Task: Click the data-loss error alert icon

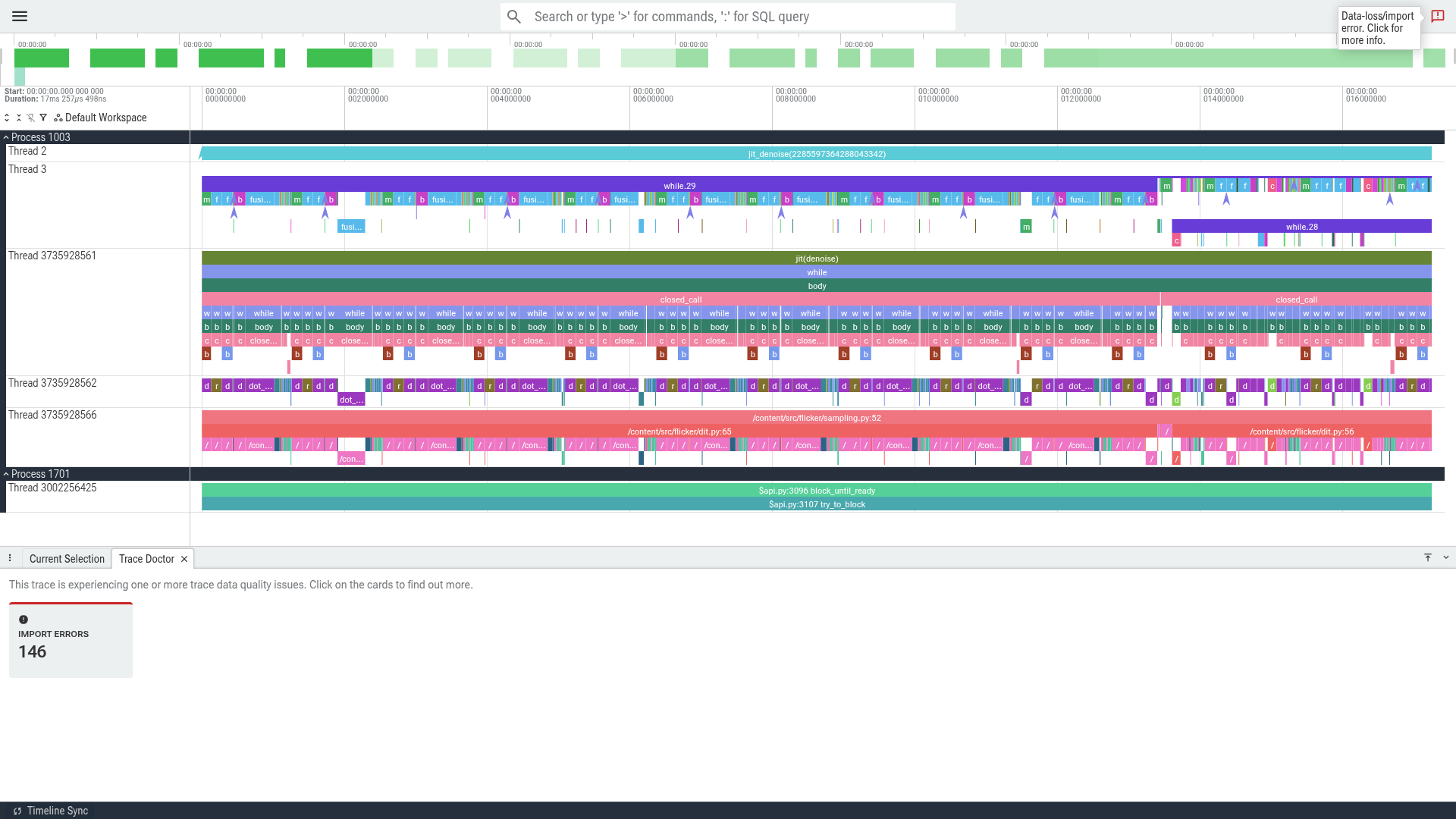Action: [1437, 16]
